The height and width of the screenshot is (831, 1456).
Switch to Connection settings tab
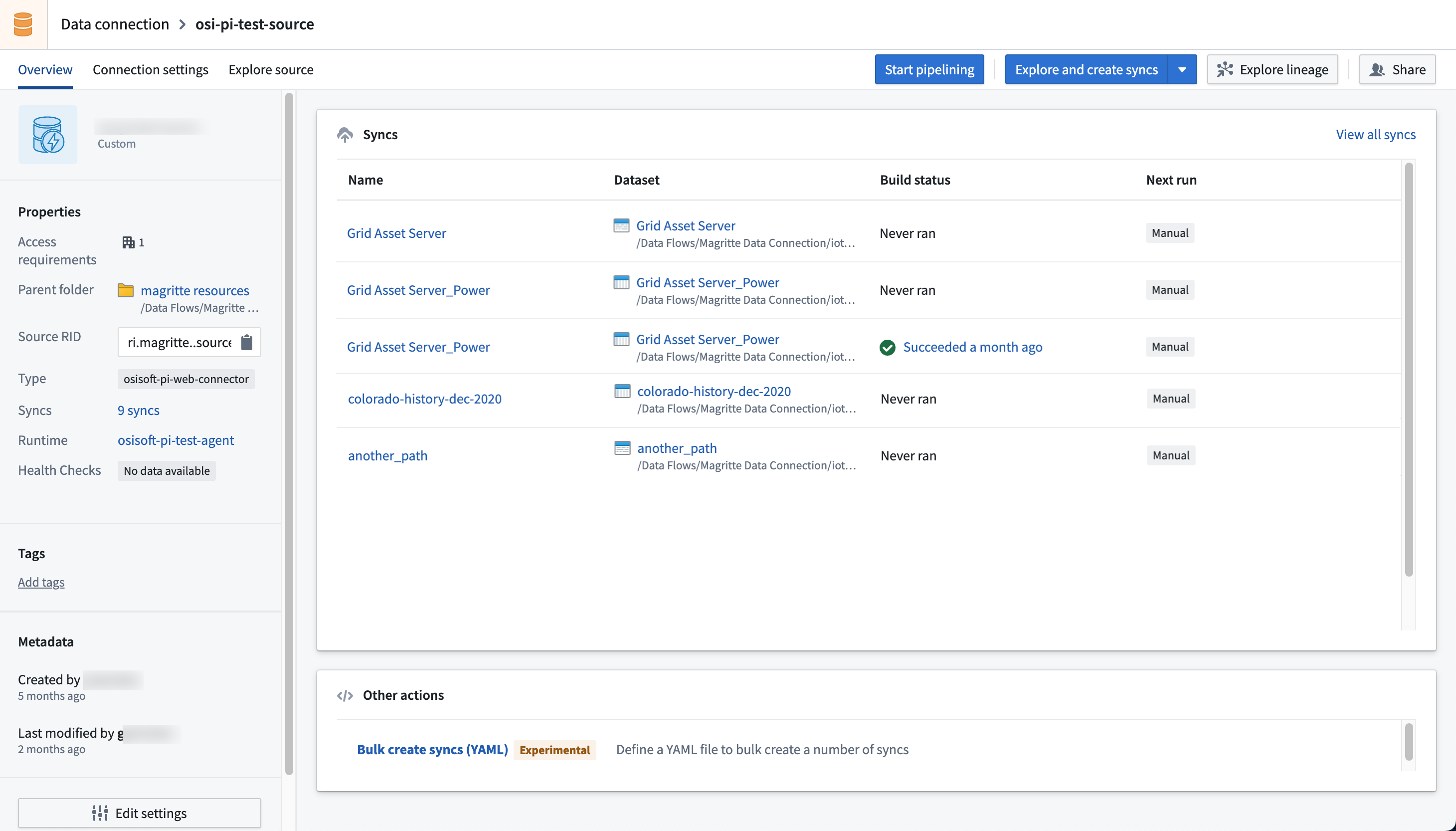click(151, 70)
